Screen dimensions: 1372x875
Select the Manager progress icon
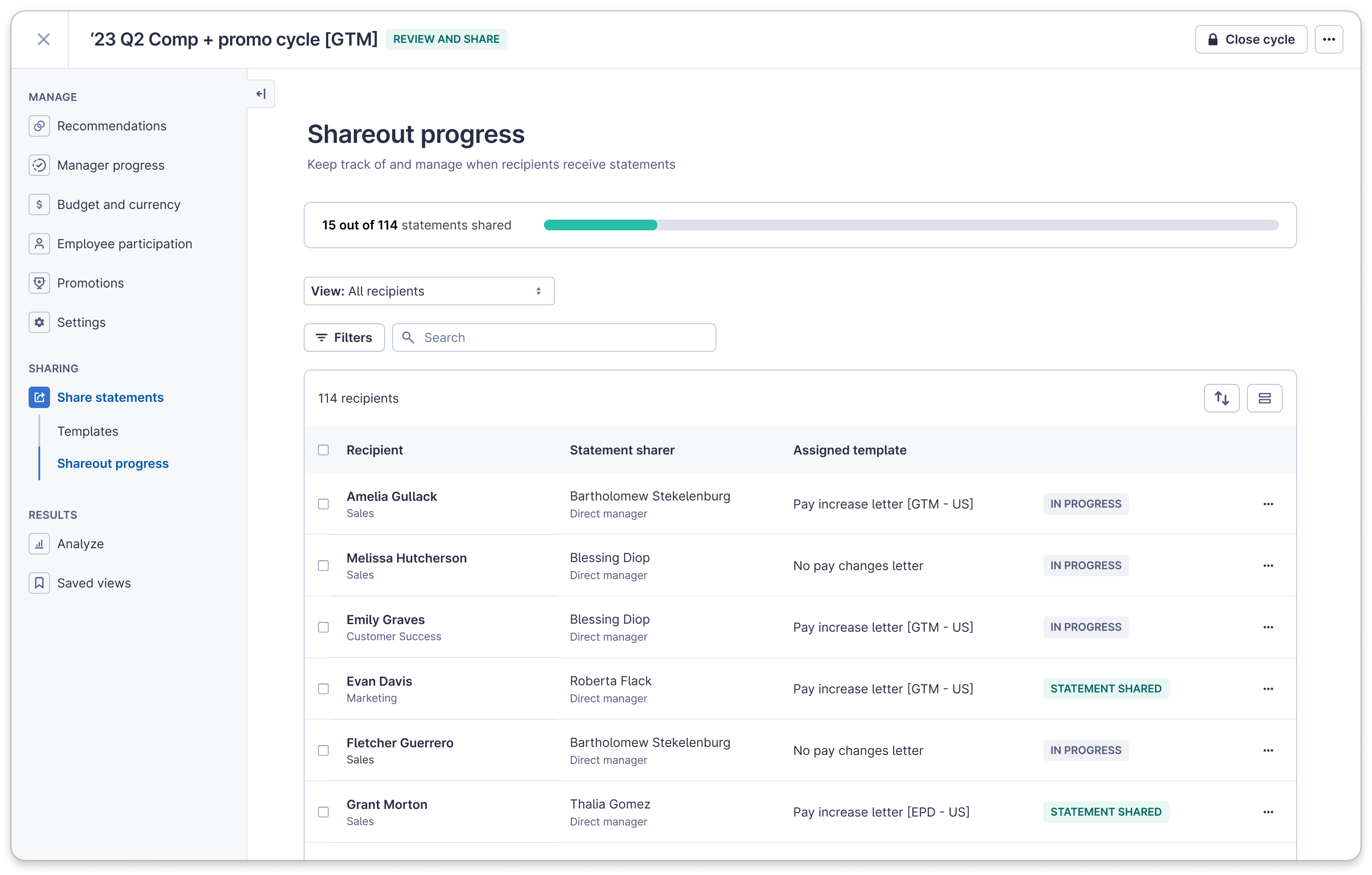[x=39, y=165]
